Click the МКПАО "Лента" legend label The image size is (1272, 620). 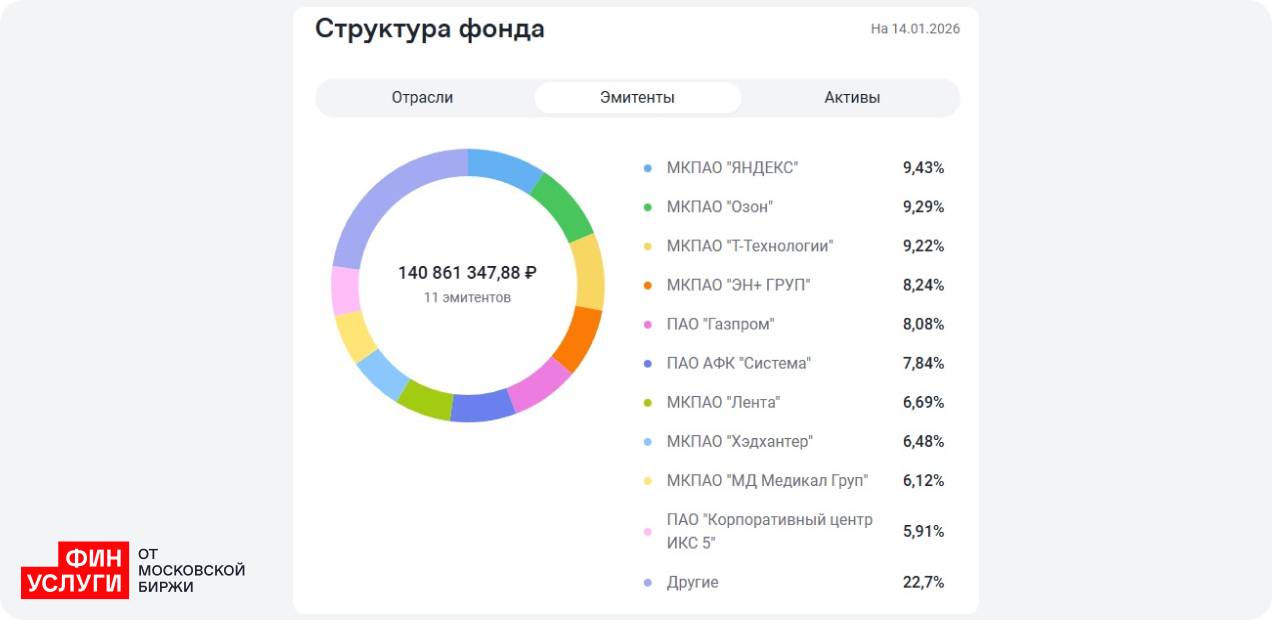(x=723, y=402)
